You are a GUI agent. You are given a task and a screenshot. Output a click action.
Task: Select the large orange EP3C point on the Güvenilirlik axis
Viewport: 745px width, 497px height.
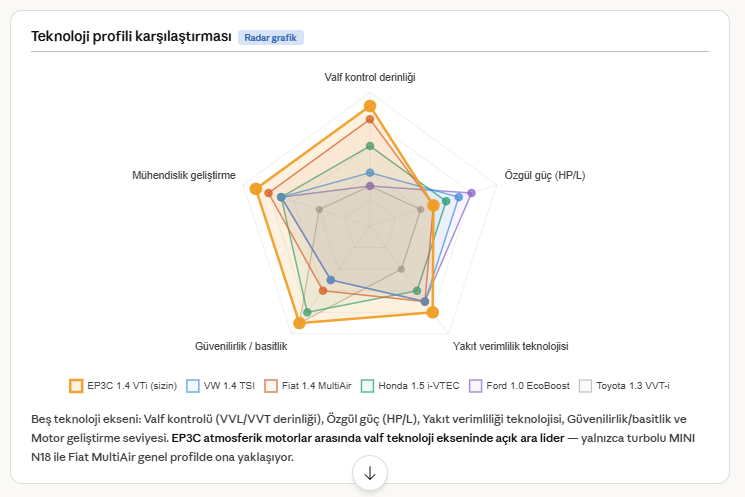pyautogui.click(x=299, y=322)
